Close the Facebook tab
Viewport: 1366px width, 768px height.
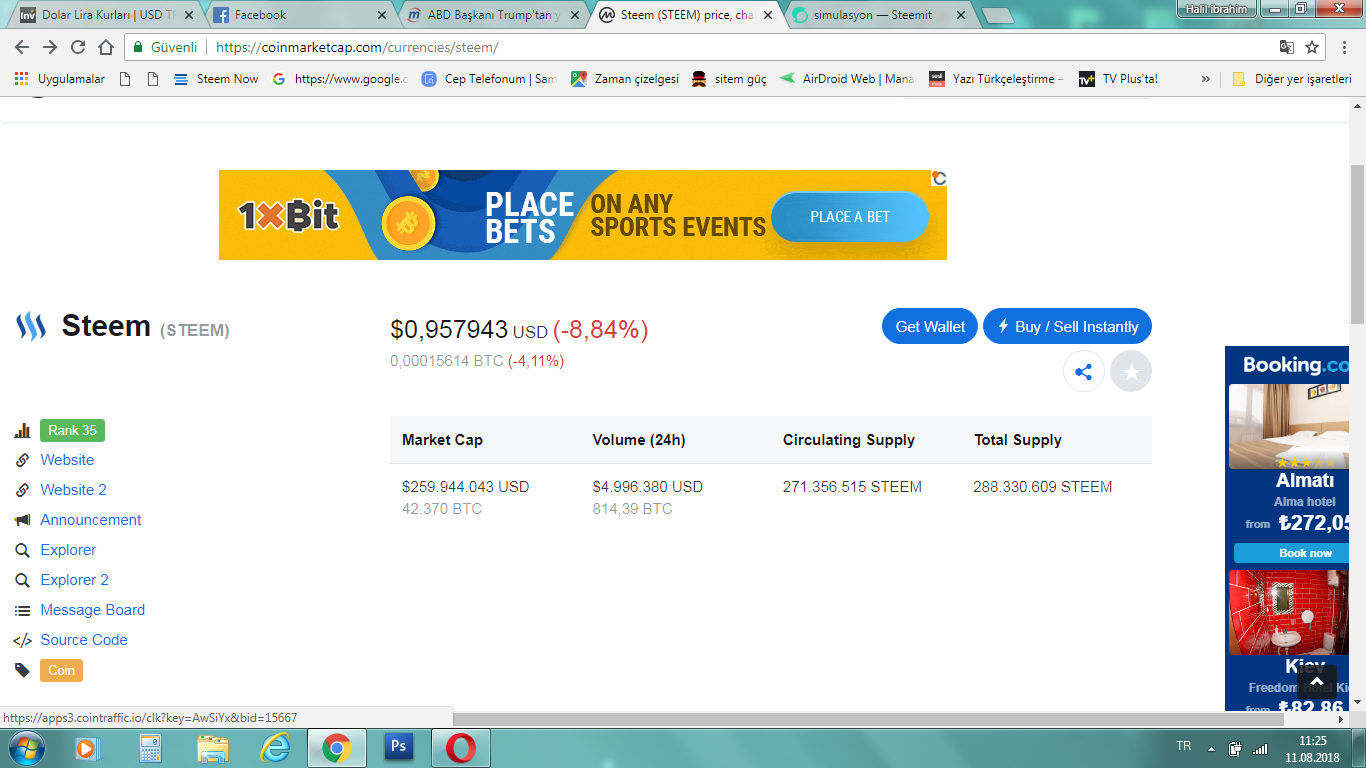381,15
